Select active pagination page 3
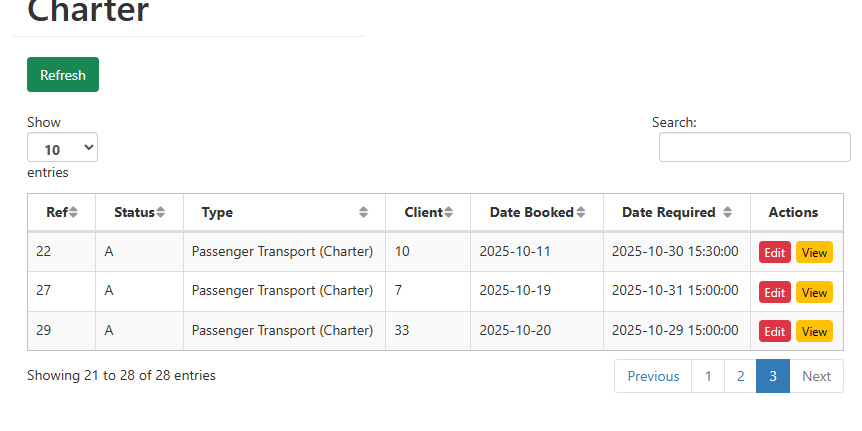Image resolution: width=862 pixels, height=431 pixels. [x=773, y=376]
